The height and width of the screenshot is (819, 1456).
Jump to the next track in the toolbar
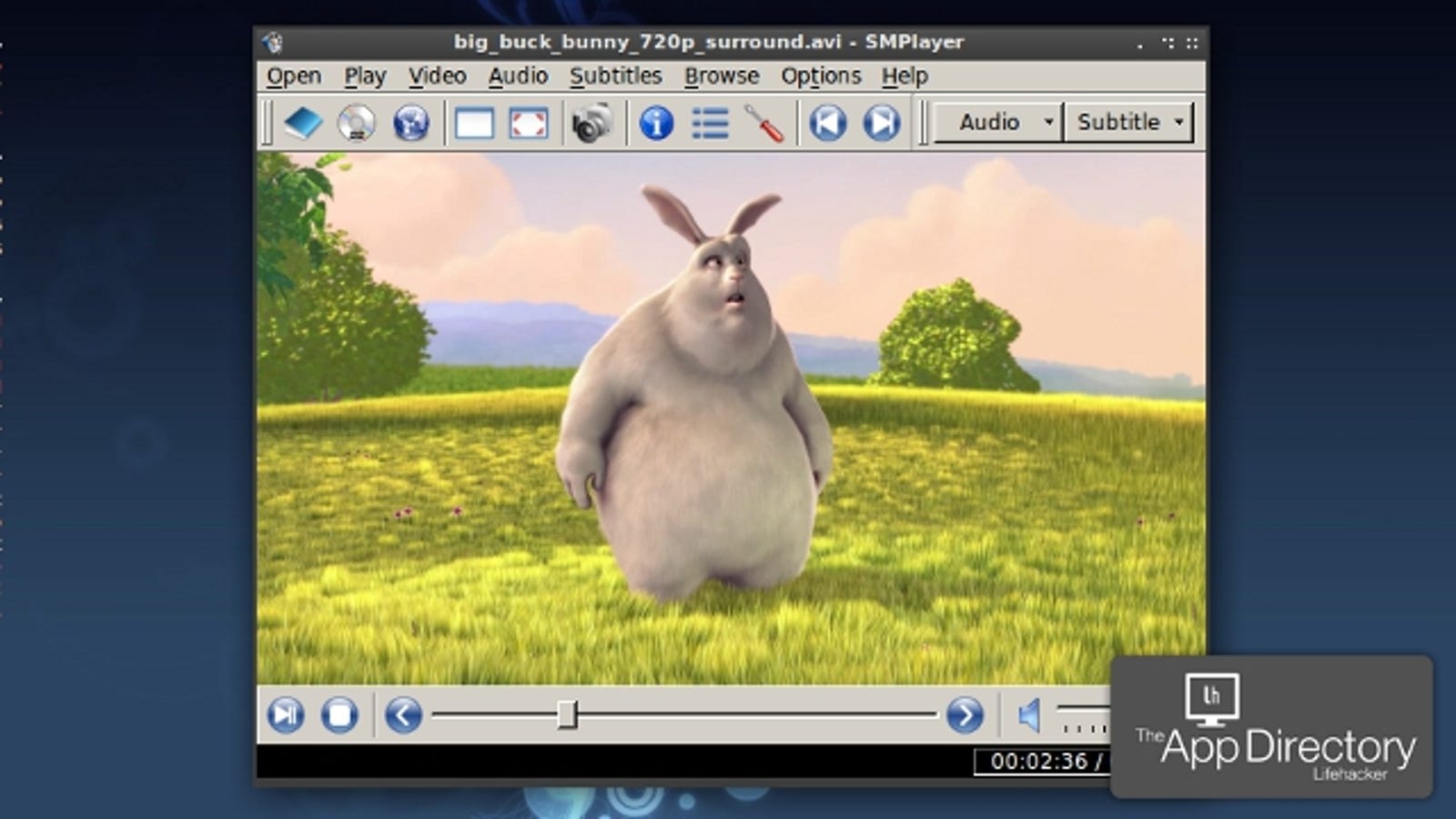(x=882, y=123)
